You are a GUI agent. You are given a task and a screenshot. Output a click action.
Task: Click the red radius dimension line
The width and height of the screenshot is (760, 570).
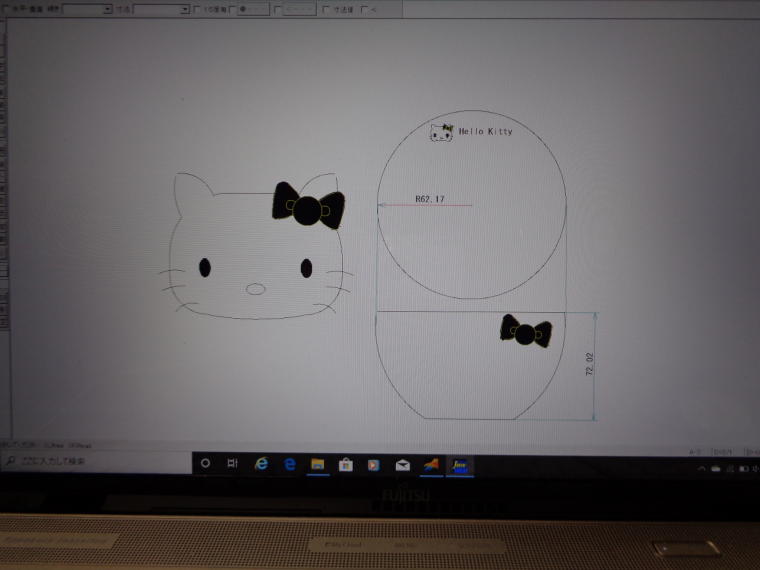tap(425, 205)
